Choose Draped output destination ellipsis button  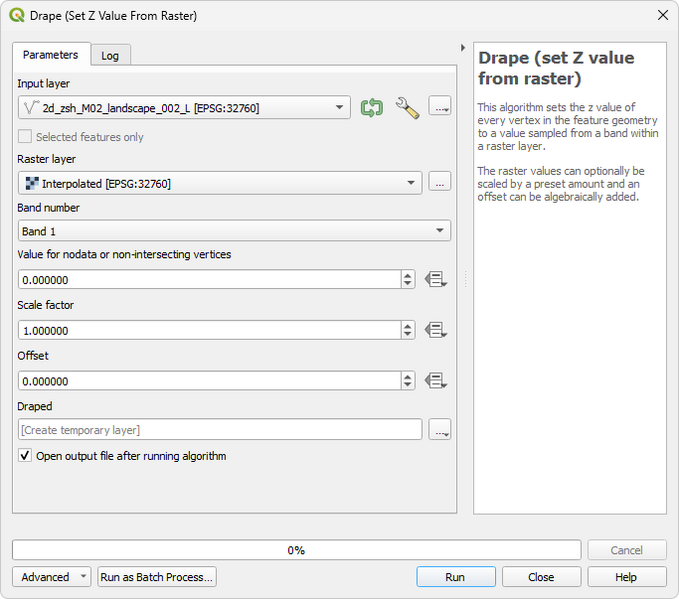click(440, 430)
